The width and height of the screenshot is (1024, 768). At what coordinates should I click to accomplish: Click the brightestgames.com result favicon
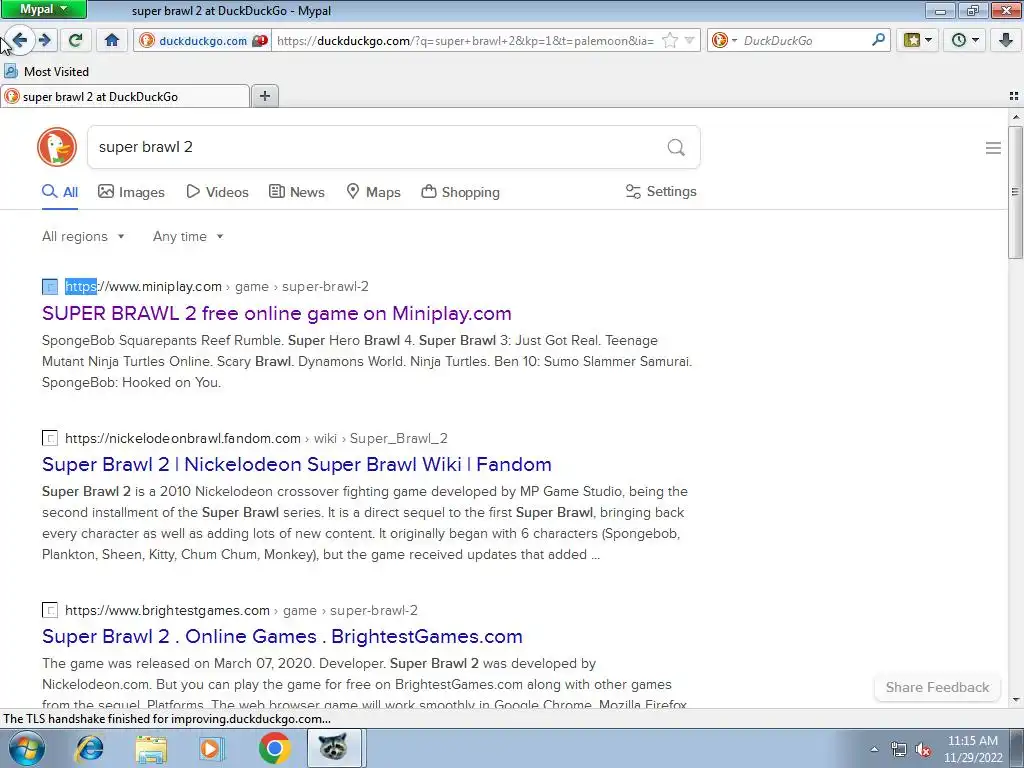(50, 611)
